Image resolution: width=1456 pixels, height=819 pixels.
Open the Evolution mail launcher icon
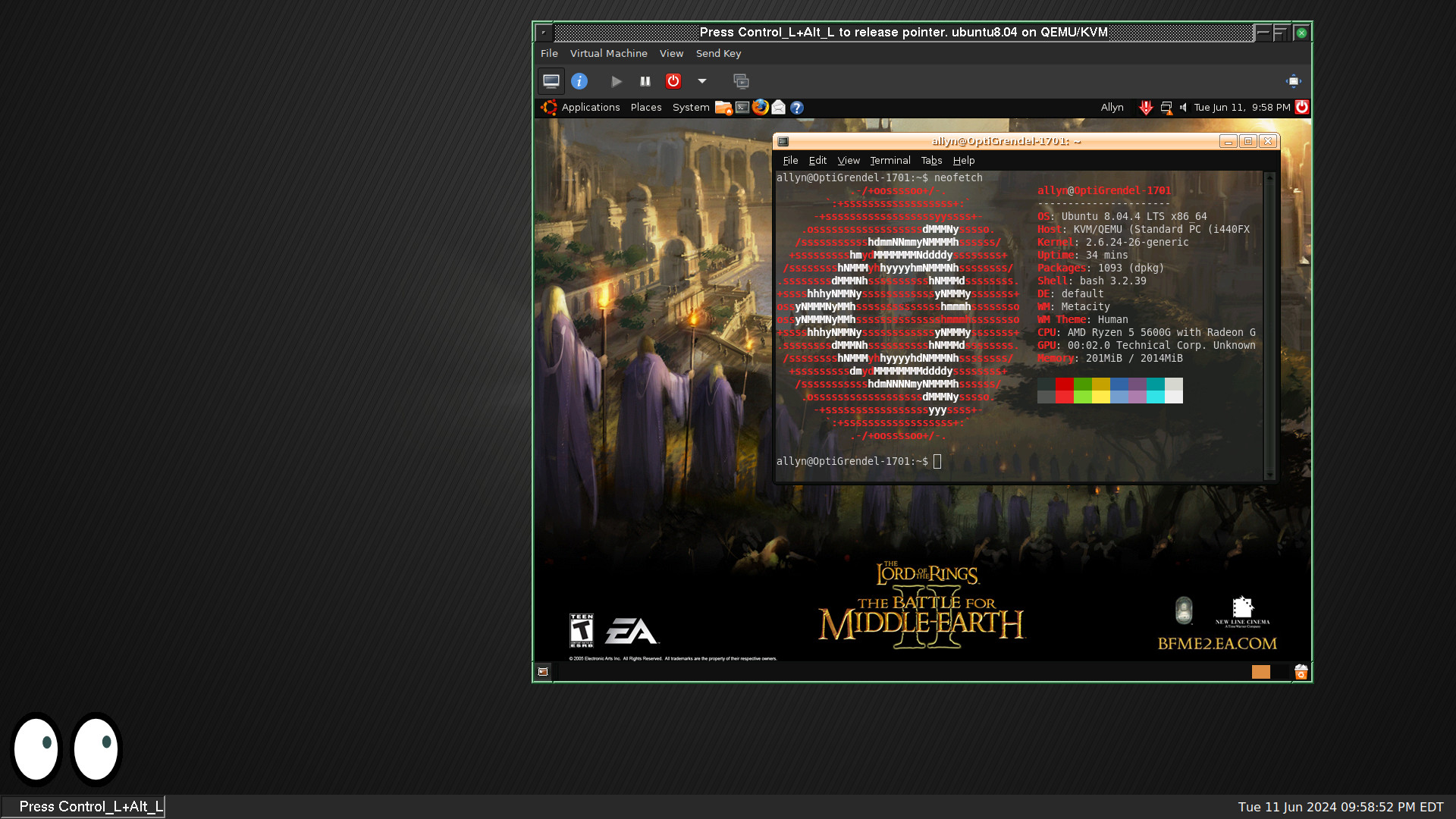tap(778, 108)
